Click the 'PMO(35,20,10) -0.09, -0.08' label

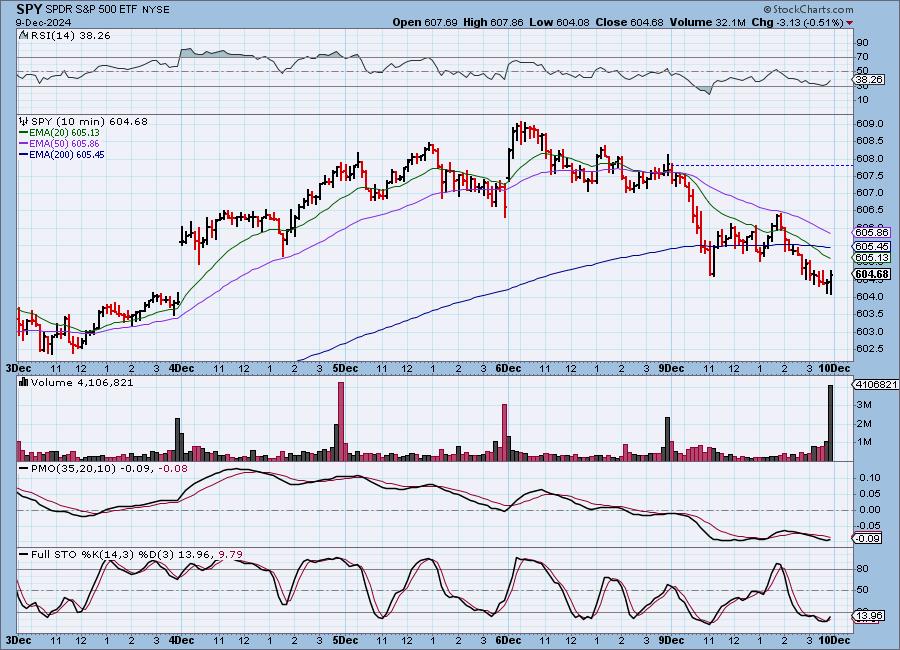[109, 469]
